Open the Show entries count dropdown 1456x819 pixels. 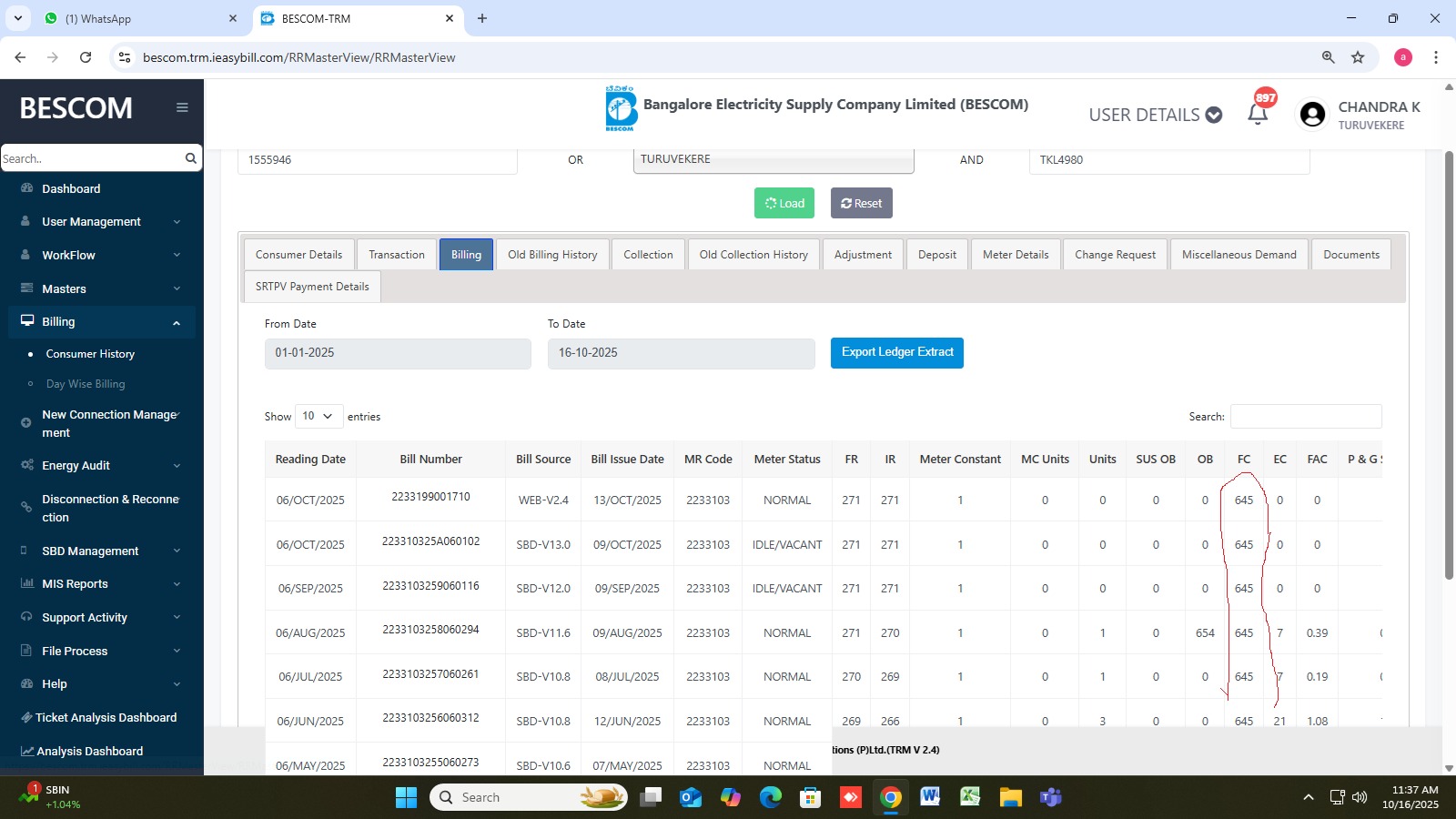[x=318, y=417]
